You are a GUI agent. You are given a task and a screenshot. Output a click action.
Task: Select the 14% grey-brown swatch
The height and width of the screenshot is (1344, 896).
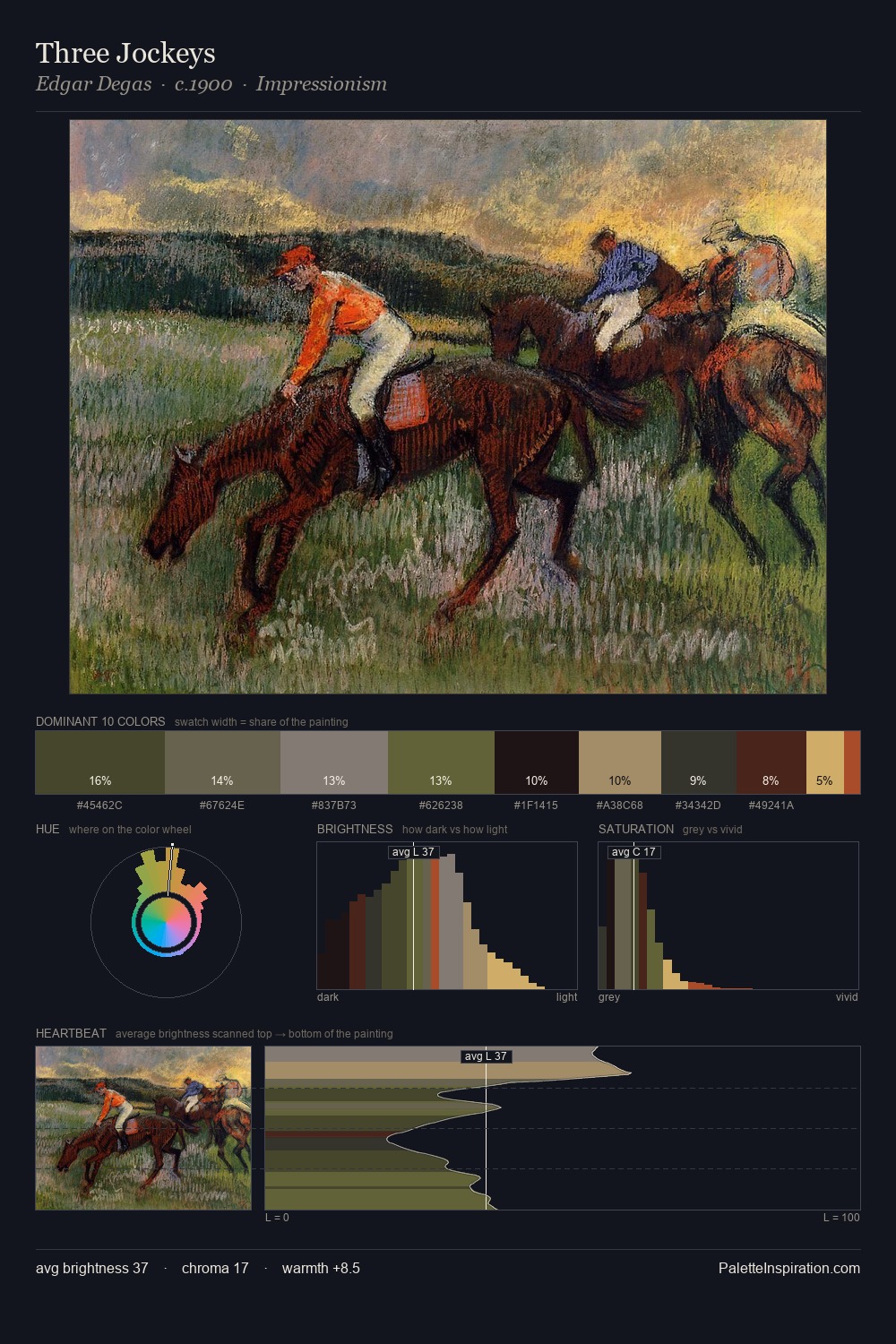(222, 762)
